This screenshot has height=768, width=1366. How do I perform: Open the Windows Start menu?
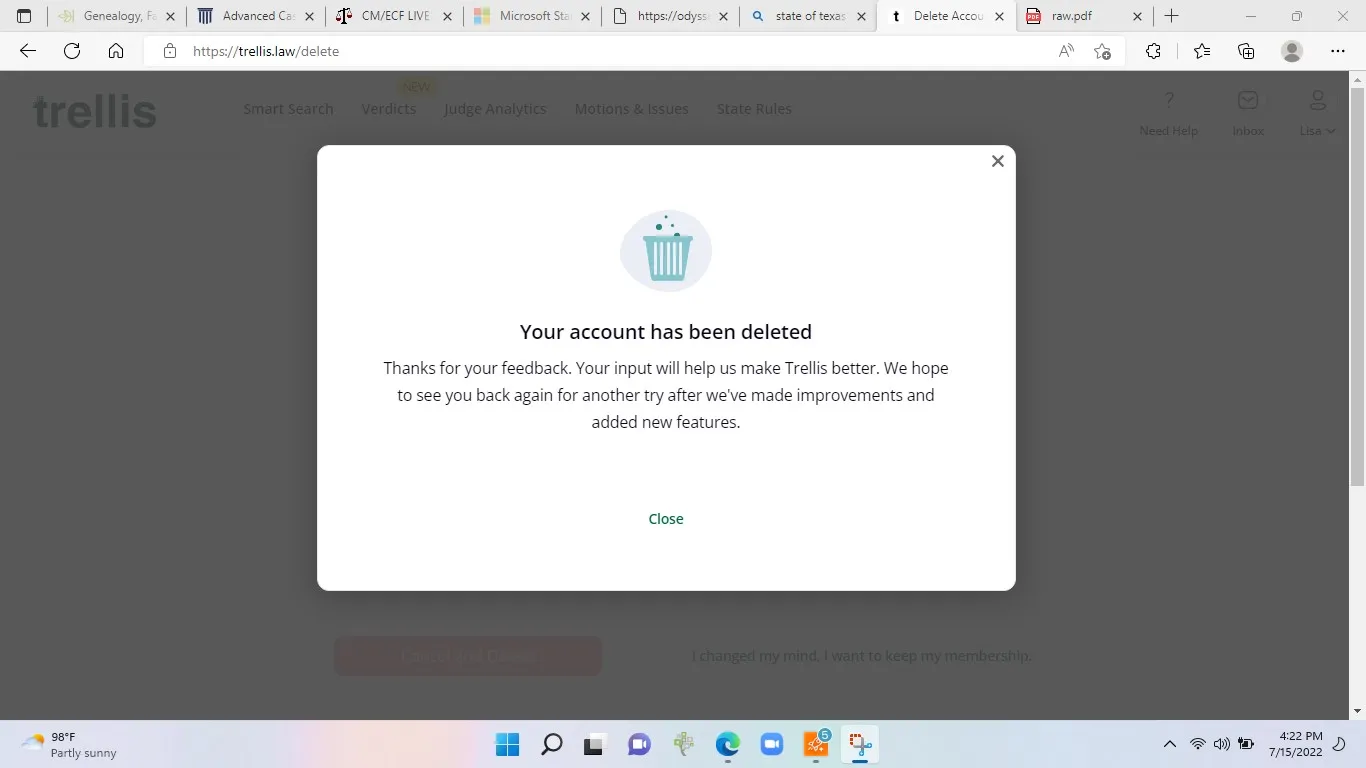508,744
